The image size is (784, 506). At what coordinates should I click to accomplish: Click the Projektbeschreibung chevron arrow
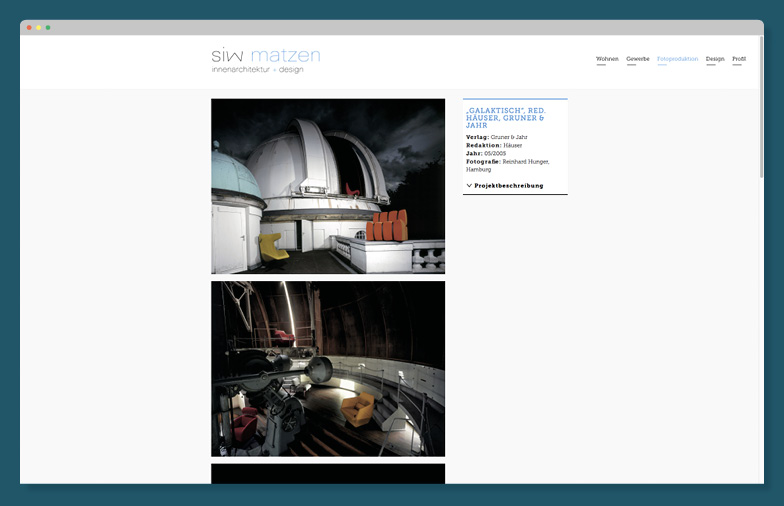[468, 186]
